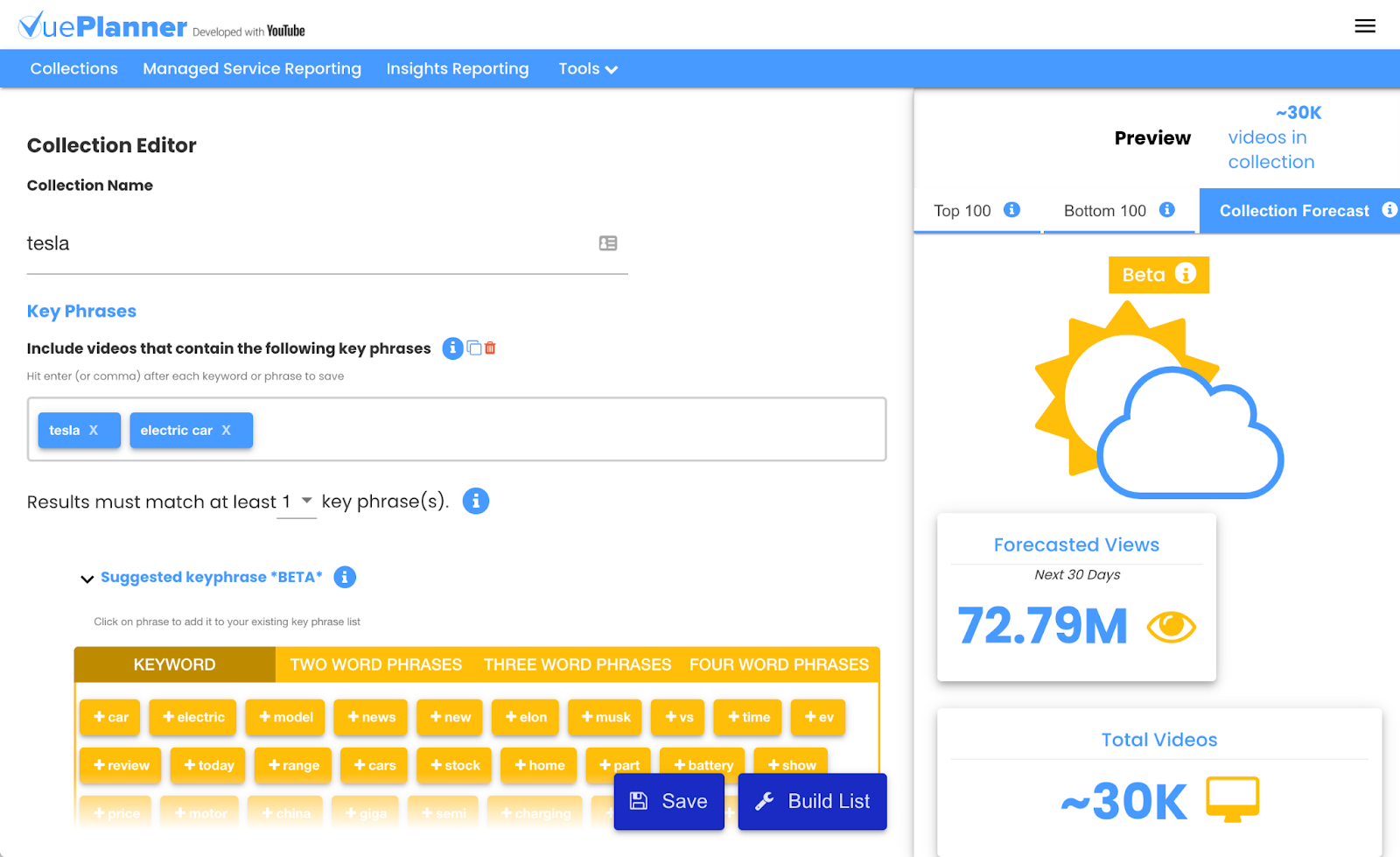Click the sun and cloud forecast graphic
The image size is (1400, 857).
click(x=1158, y=400)
